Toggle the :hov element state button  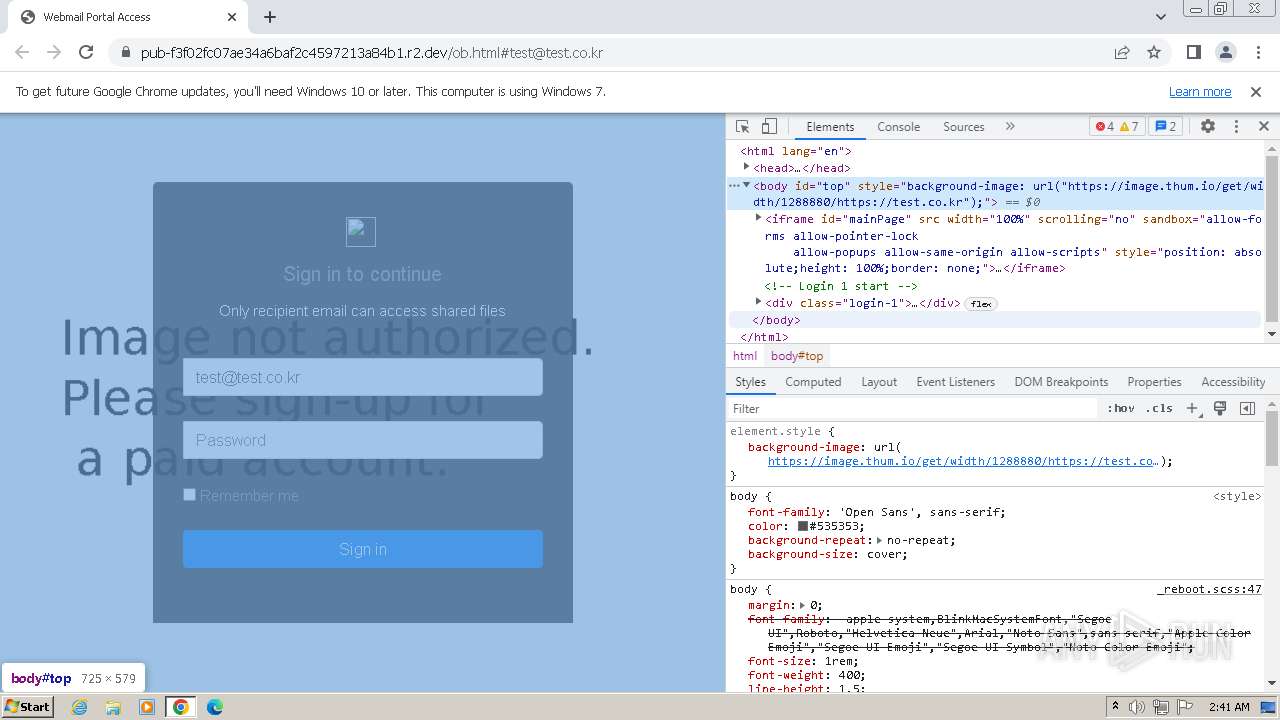(x=1121, y=409)
